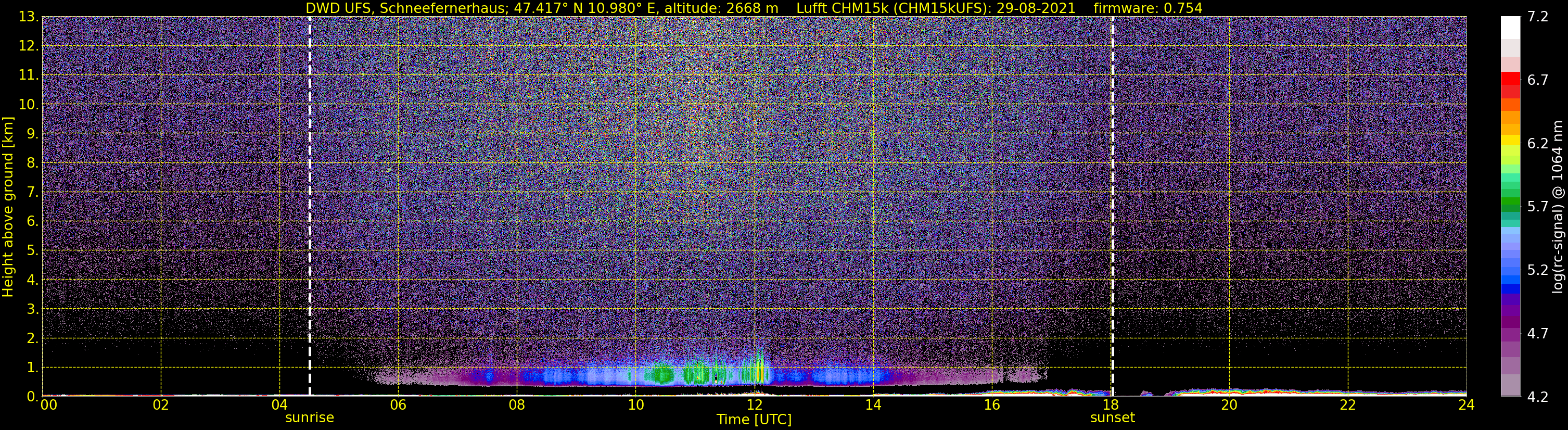Click the height tick label '9.'
This screenshot has height=430, width=1568.
[32, 134]
